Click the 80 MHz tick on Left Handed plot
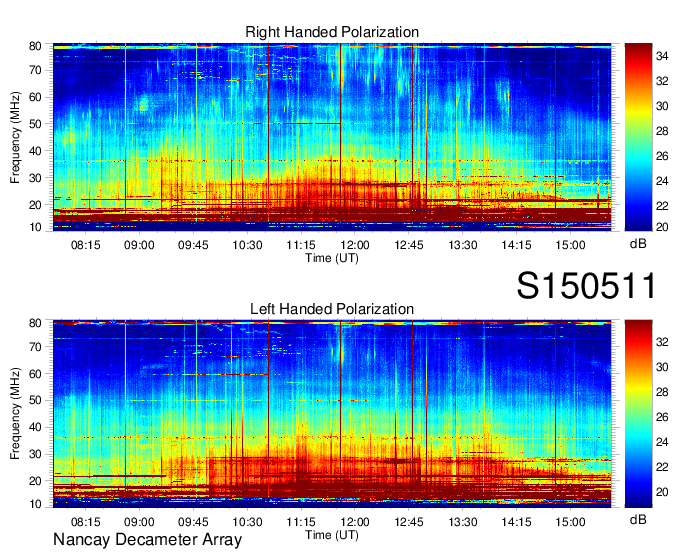Viewport: 680px width, 552px height. 35,323
